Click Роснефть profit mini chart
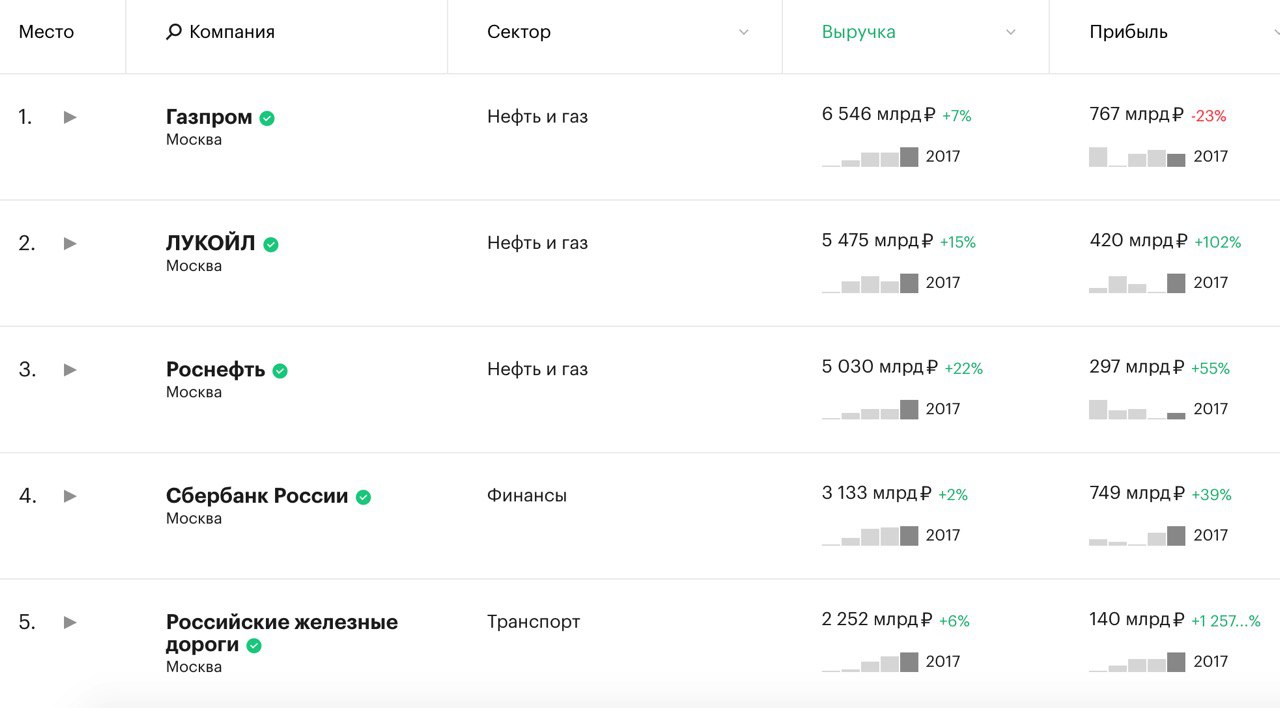This screenshot has height=708, width=1280. [x=1137, y=409]
